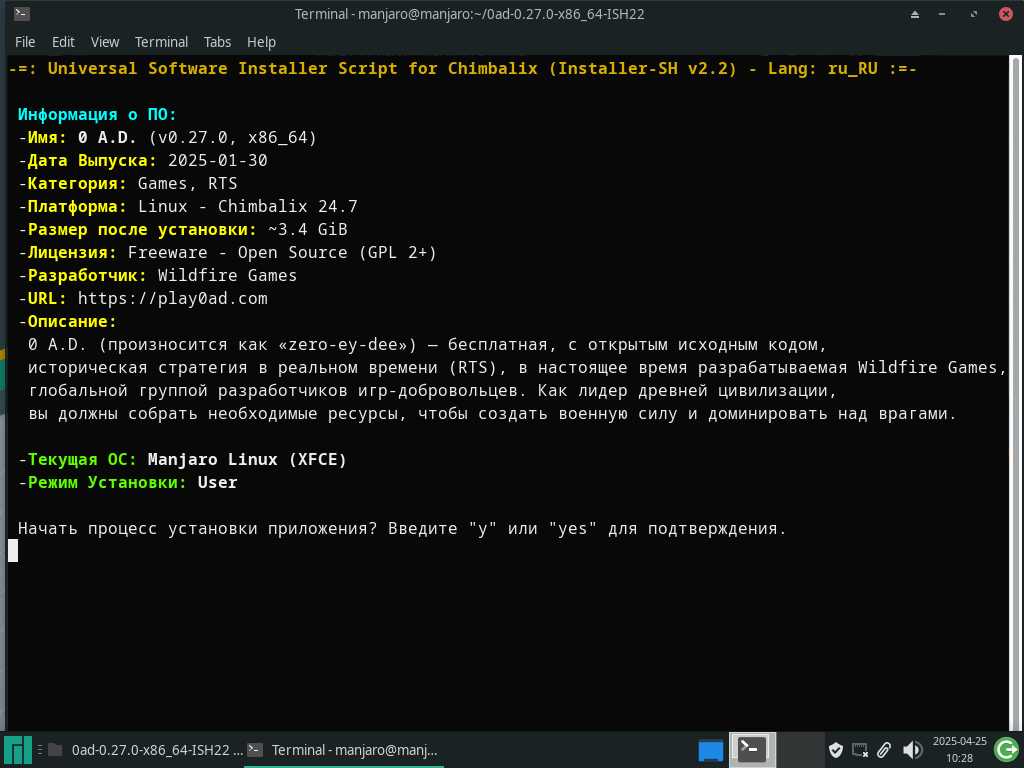This screenshot has width=1024, height=768.
Task: Click the 'Описание:' label
Action: [x=72, y=321]
